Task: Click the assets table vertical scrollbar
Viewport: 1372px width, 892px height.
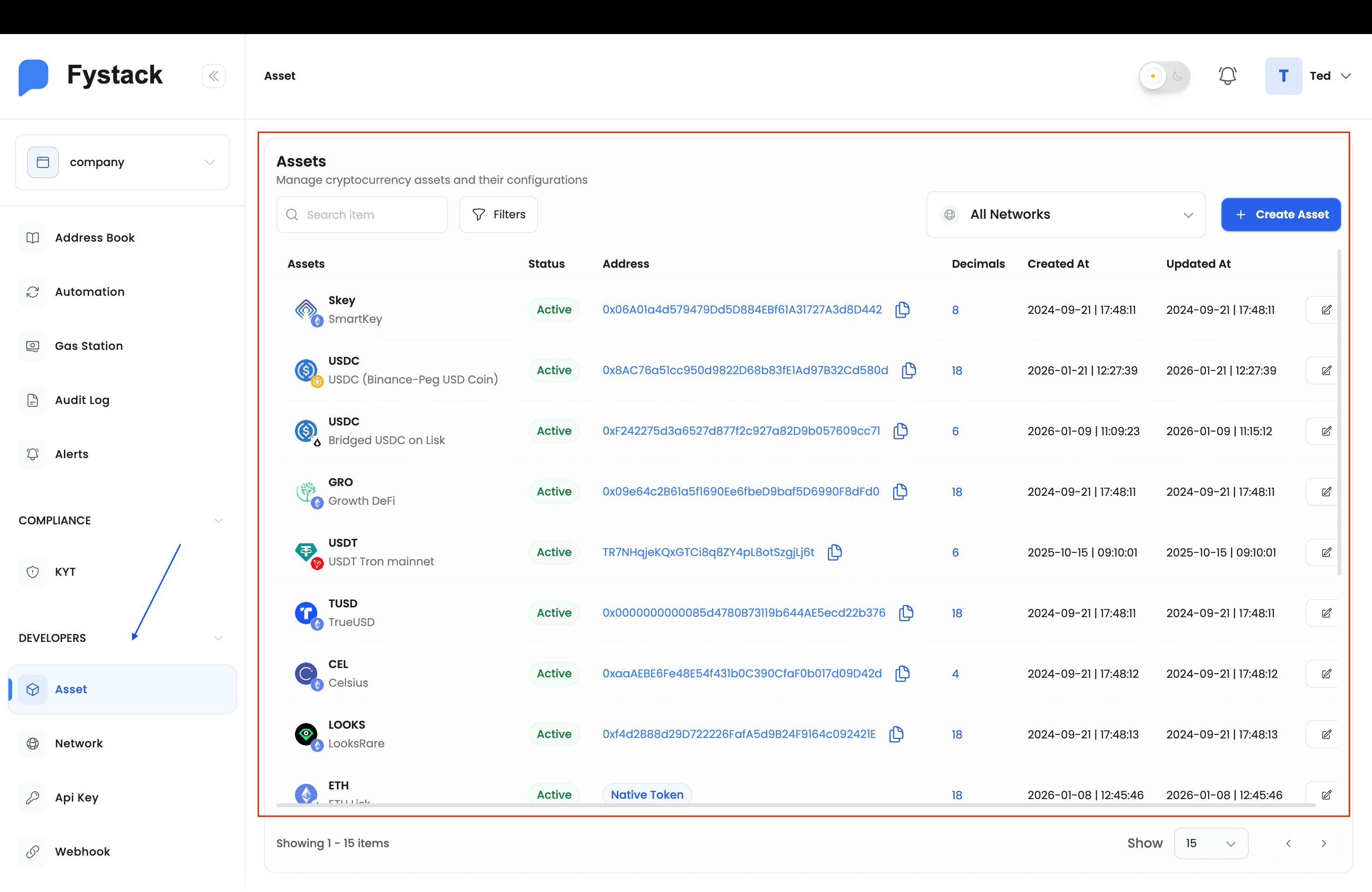Action: 1339,412
